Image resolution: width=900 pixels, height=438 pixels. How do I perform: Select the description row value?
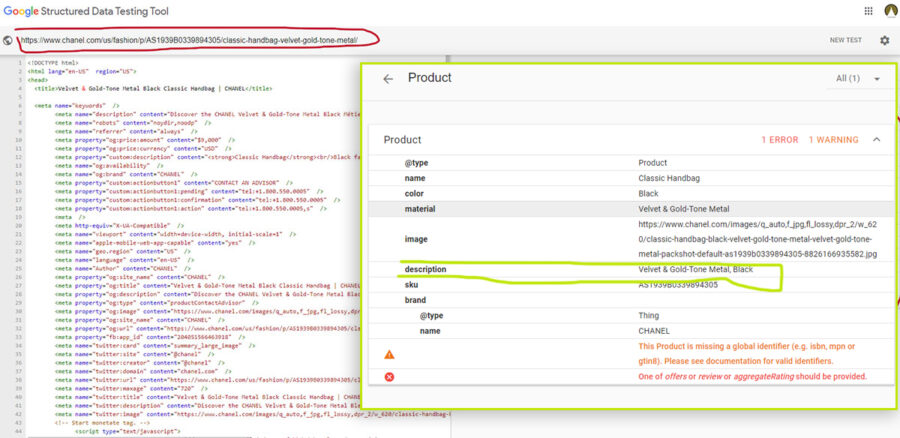tap(695, 269)
